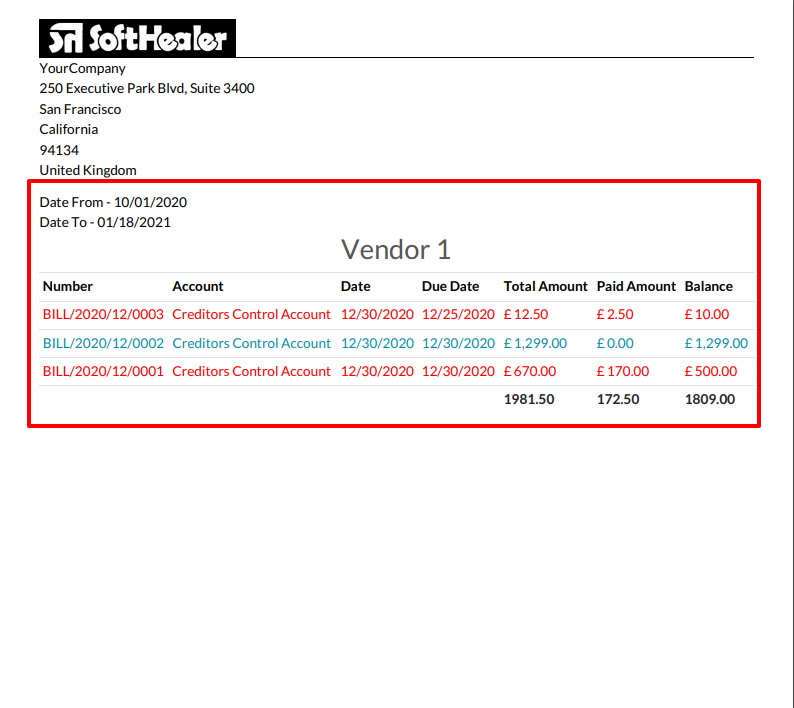
Task: Click paid amount £ 0.00
Action: [615, 343]
